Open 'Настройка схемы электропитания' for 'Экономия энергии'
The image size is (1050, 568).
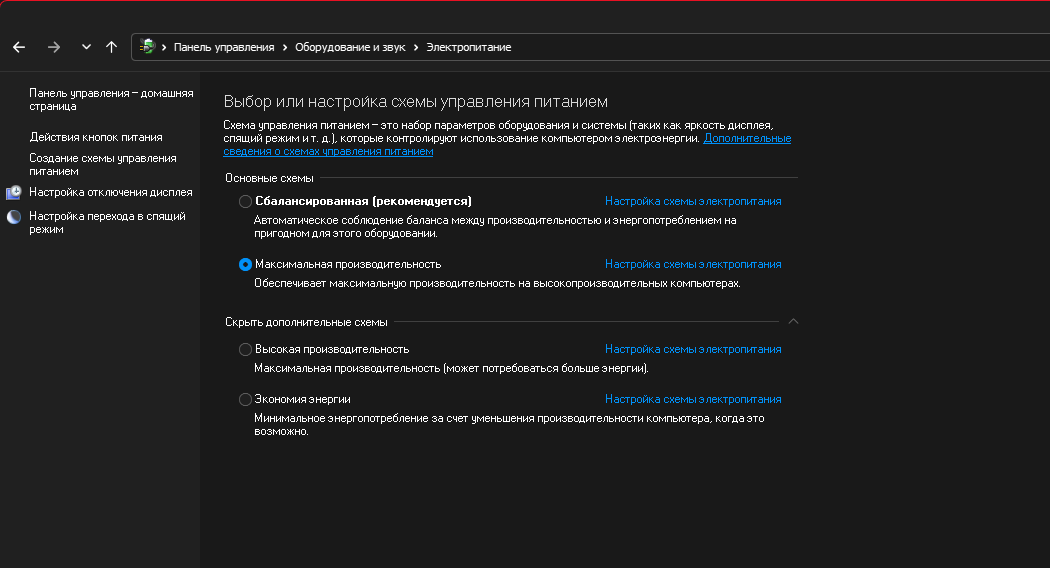point(693,399)
